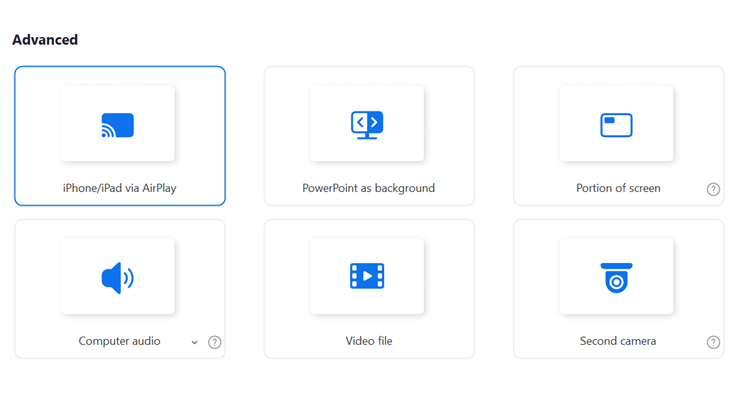Open help for Second camera
Screen dimensions: 745x409
[x=713, y=342]
